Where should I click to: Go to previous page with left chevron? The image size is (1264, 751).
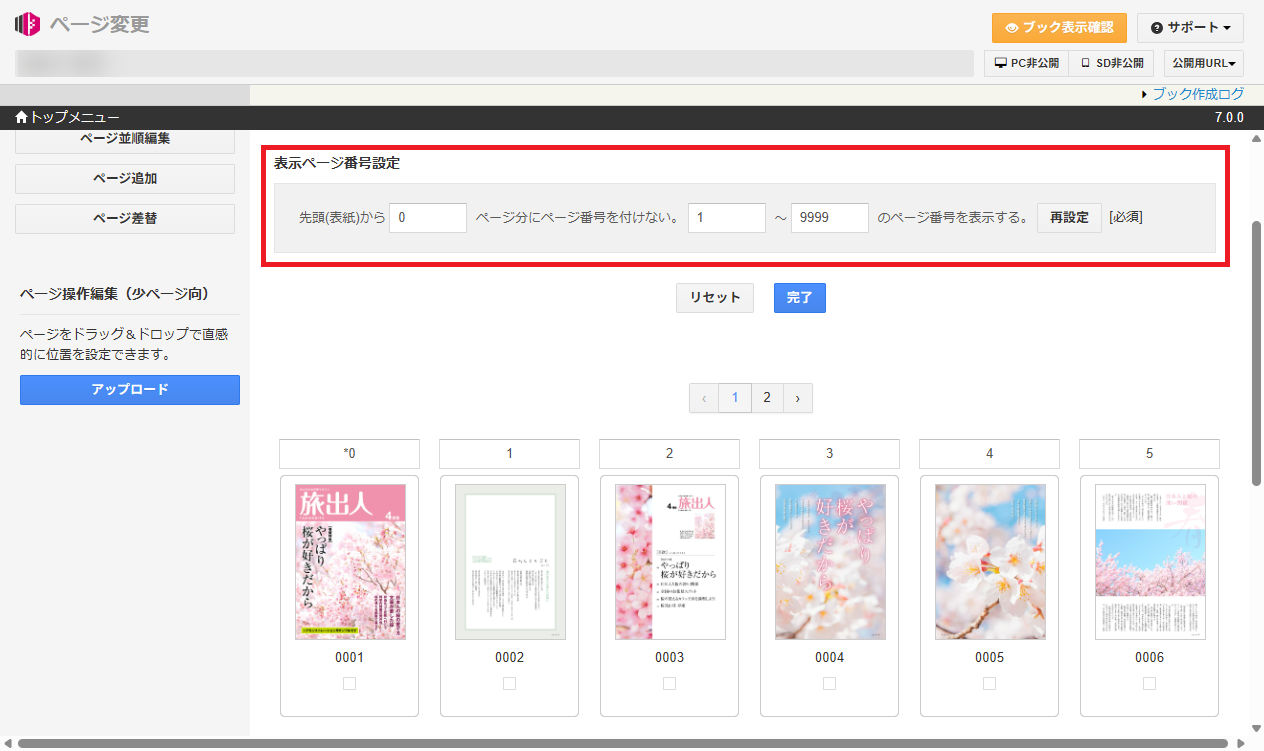[x=704, y=398]
